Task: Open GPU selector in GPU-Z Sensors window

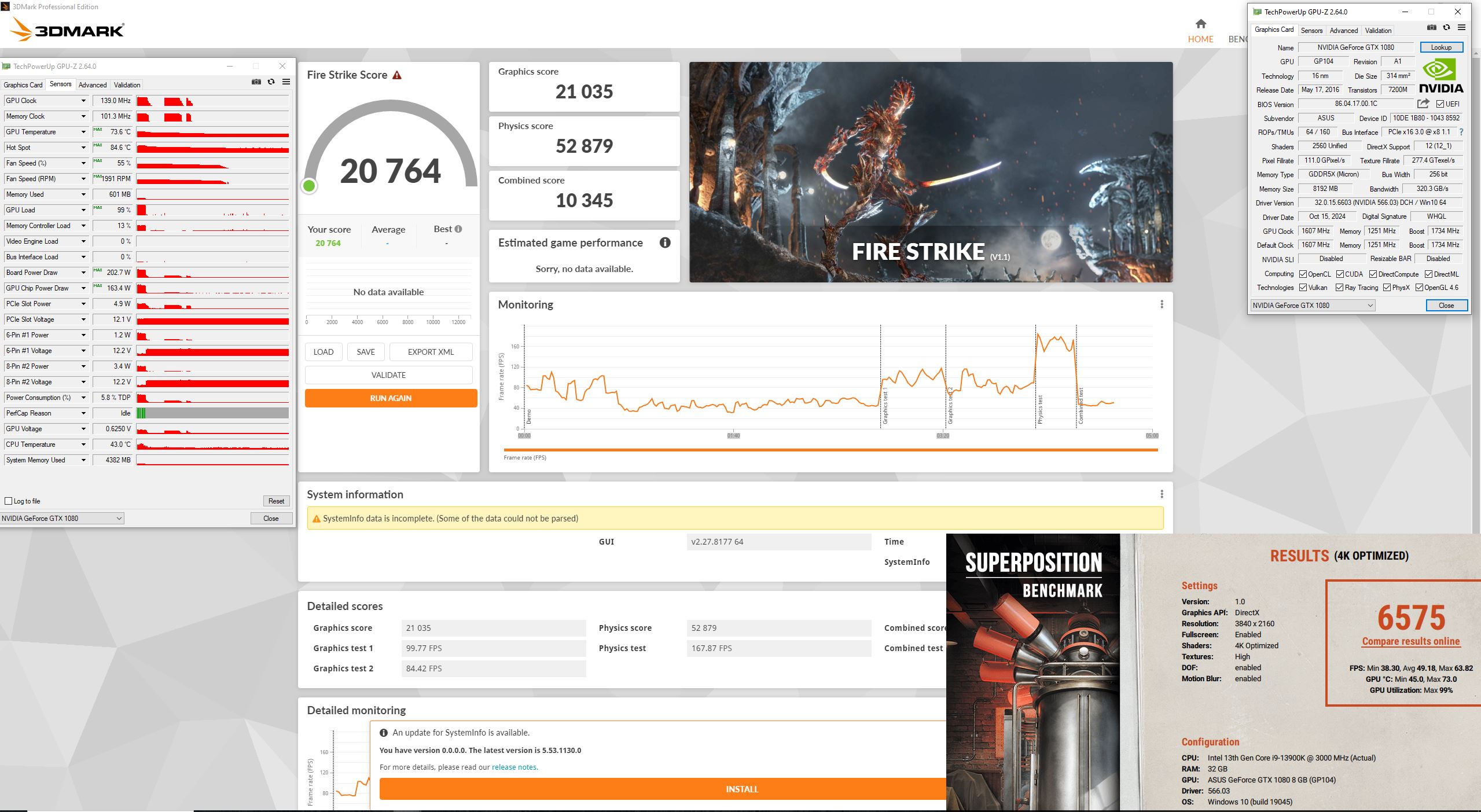Action: point(62,519)
